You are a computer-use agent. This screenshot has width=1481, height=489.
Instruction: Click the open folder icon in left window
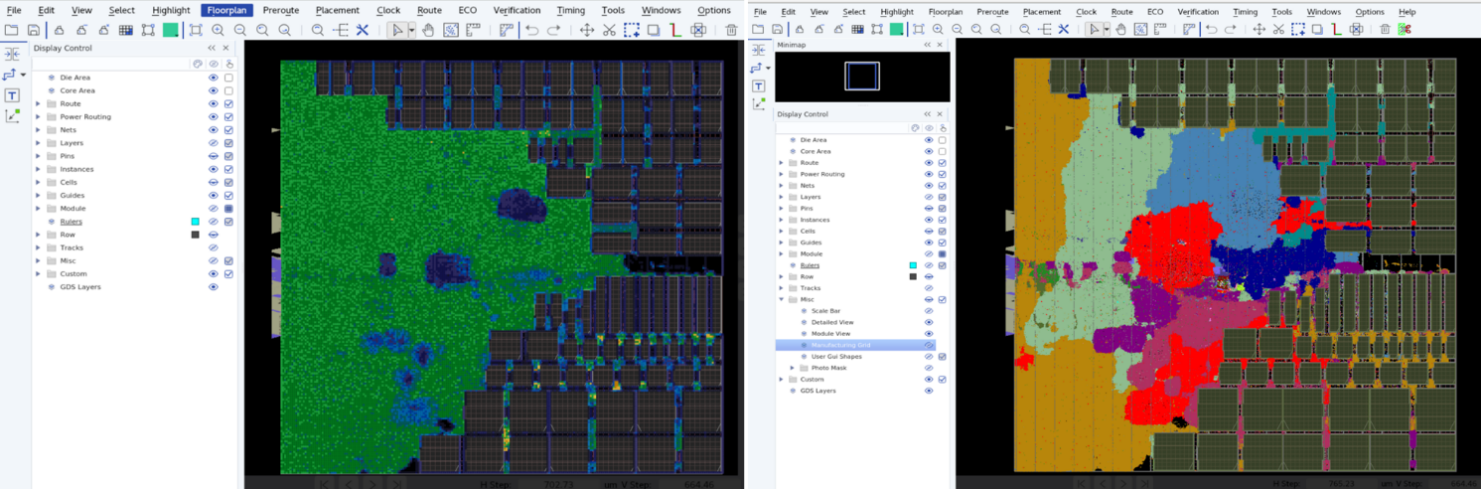pos(11,30)
